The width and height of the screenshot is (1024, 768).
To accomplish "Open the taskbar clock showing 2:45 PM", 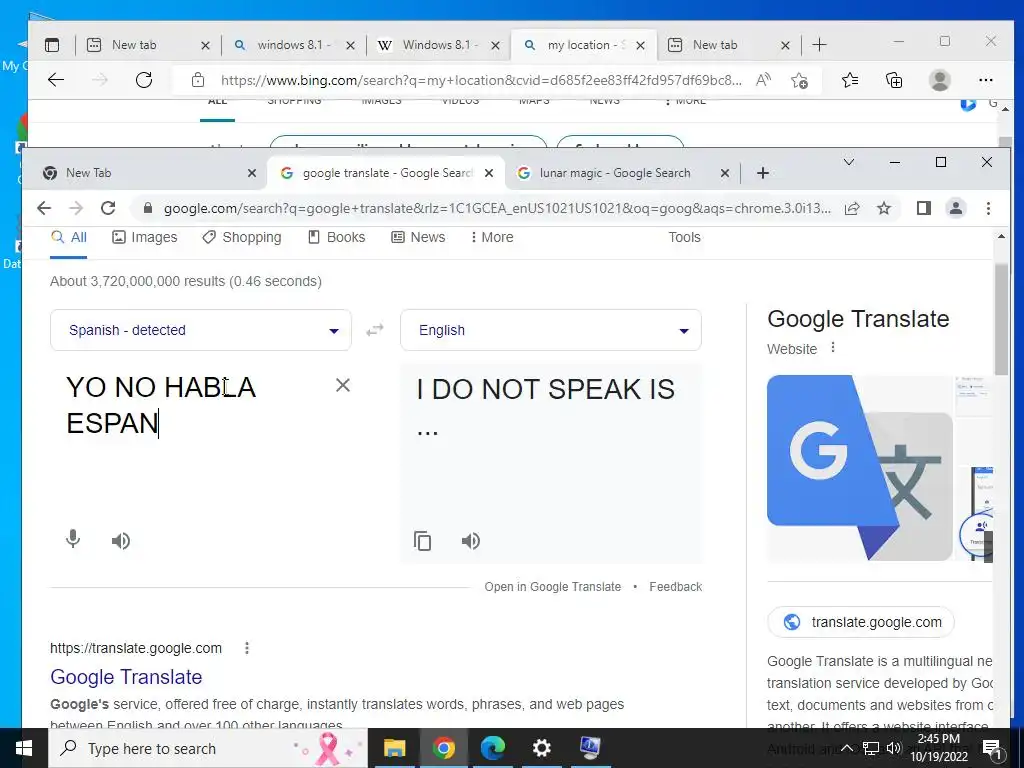I will click(939, 748).
